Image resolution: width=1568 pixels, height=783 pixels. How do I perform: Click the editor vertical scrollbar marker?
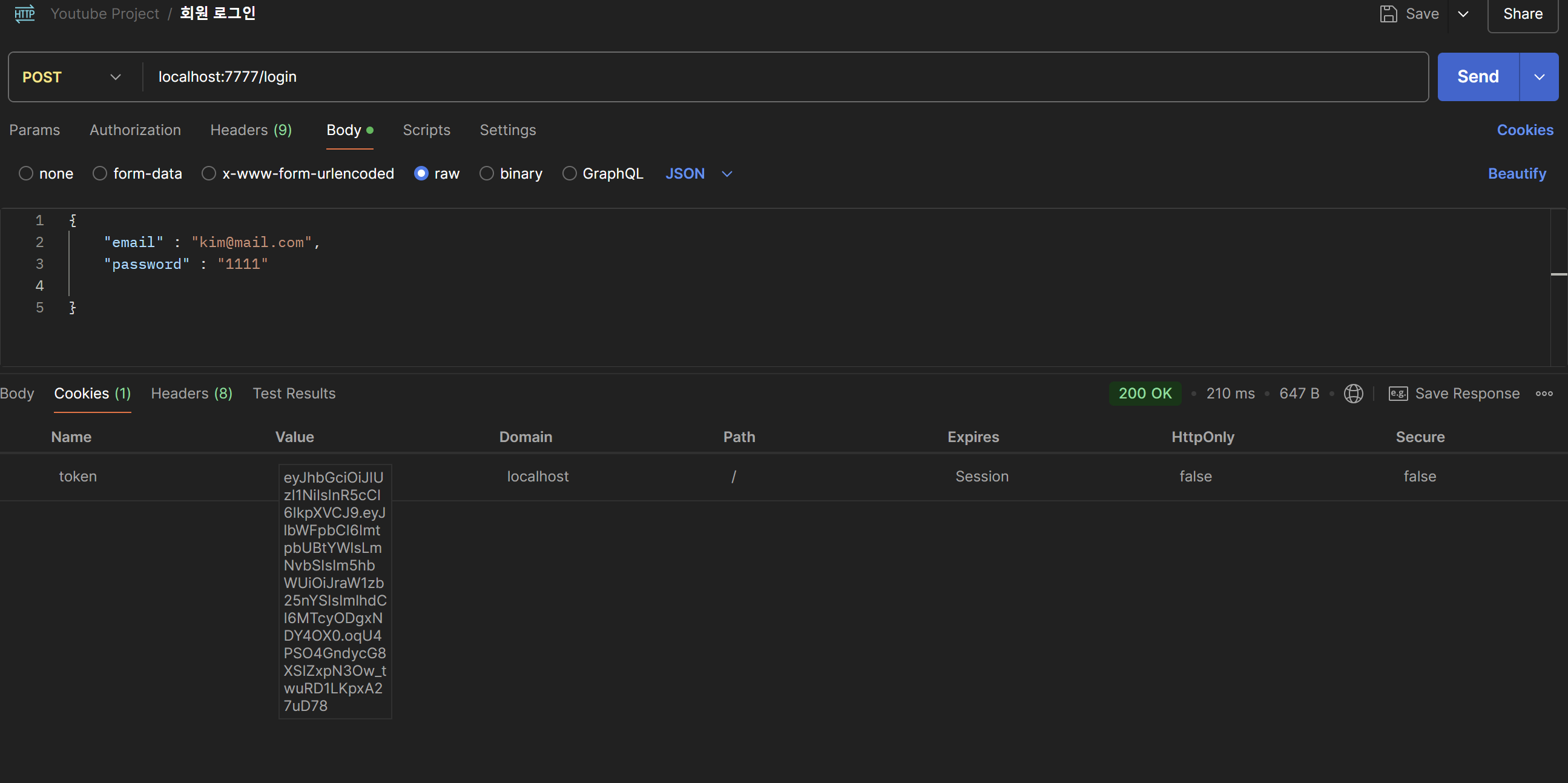pos(1558,274)
